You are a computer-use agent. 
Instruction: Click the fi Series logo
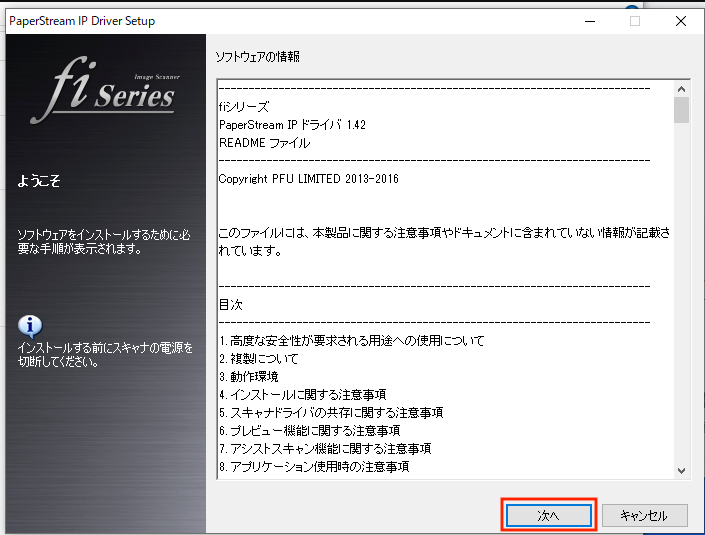107,91
